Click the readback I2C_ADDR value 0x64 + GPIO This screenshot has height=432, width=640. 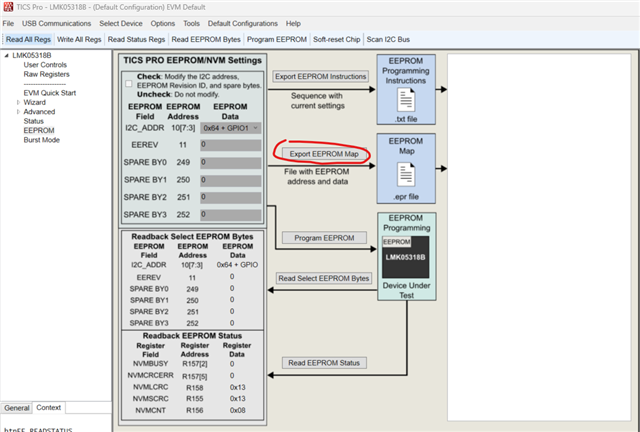pos(237,265)
